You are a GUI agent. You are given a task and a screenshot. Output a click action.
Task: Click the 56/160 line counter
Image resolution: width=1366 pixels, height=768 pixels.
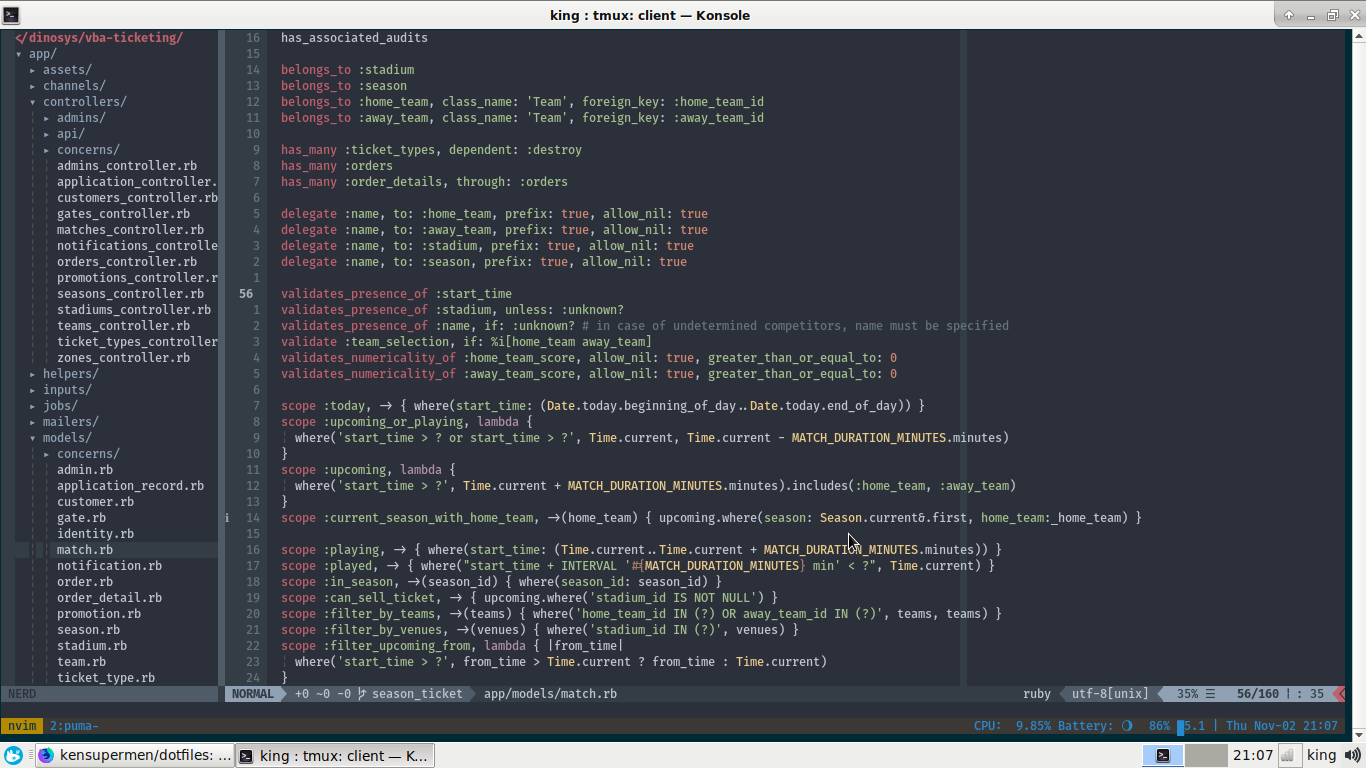click(x=1258, y=693)
